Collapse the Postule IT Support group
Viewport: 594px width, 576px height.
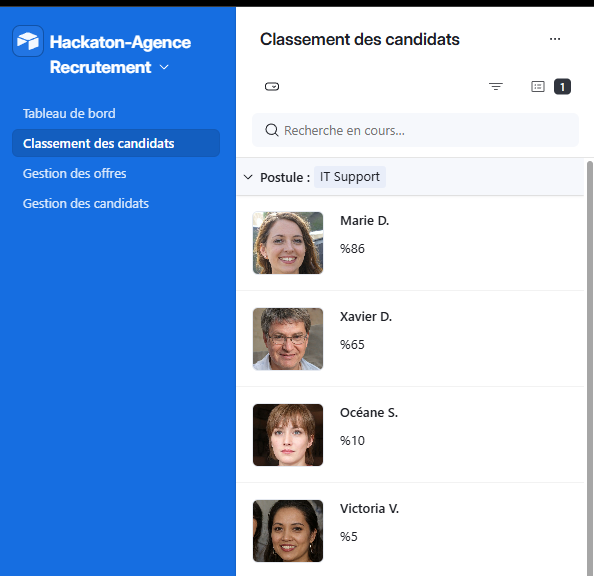click(248, 177)
